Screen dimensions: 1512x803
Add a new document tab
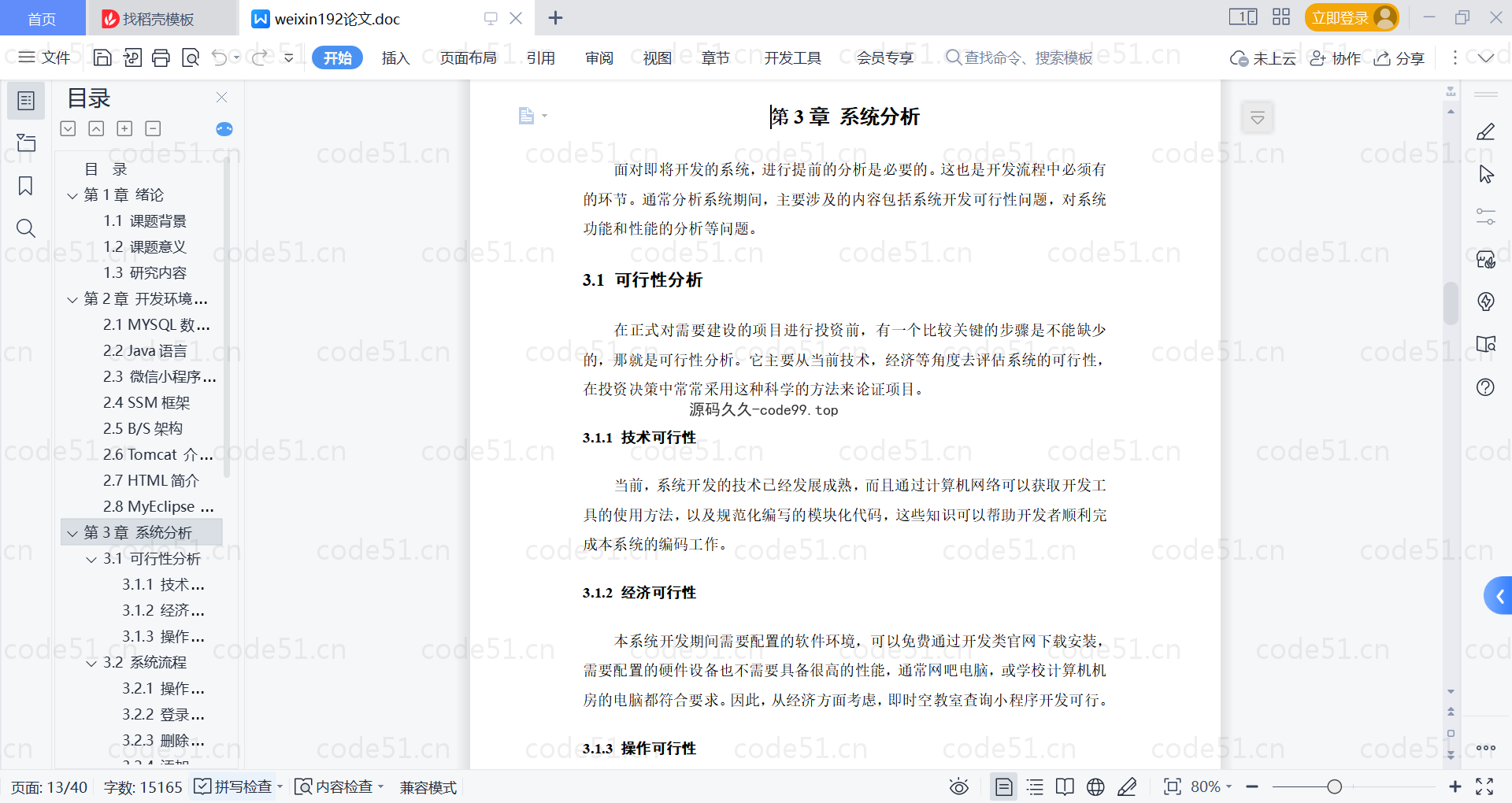click(555, 17)
